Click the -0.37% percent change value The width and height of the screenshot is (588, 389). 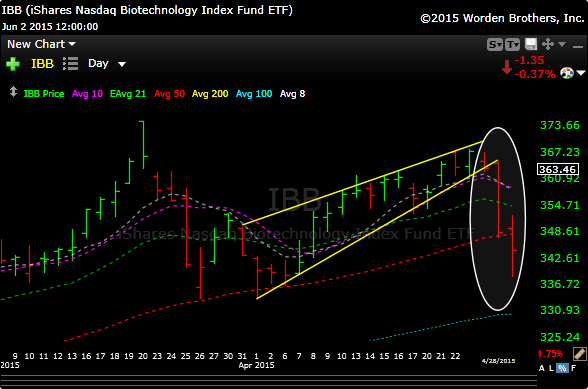pyautogui.click(x=535, y=74)
